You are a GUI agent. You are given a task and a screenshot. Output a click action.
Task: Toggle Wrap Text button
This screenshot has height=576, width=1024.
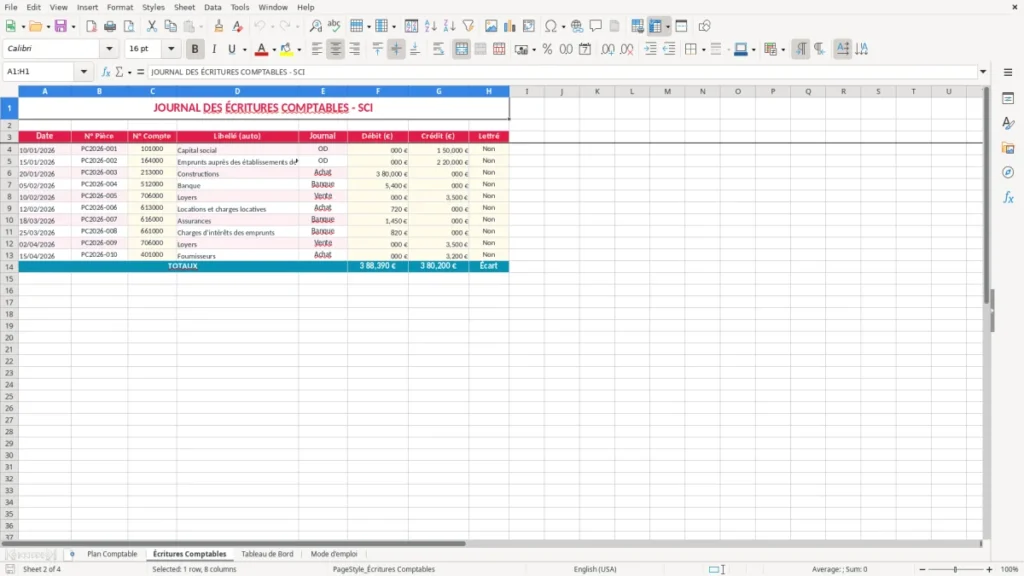438,49
